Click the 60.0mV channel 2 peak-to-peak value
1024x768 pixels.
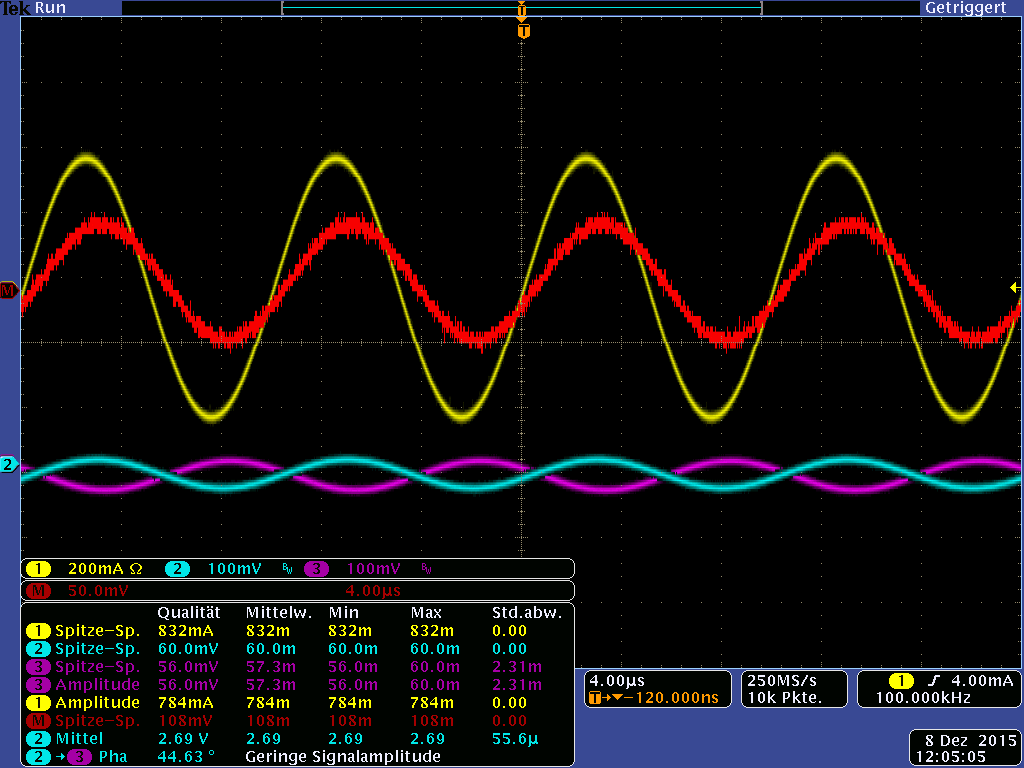pyautogui.click(x=188, y=649)
